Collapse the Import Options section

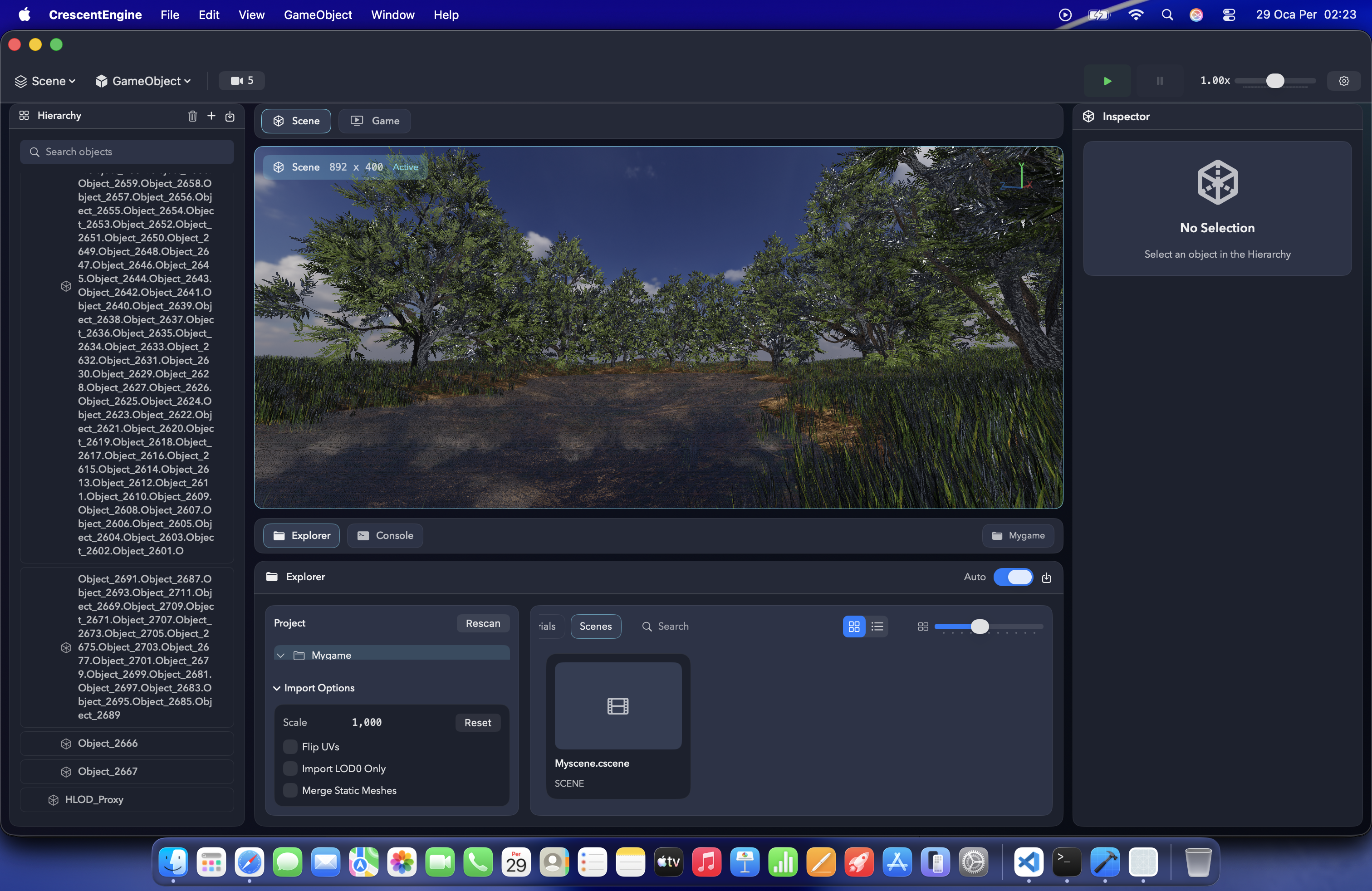pyautogui.click(x=277, y=688)
